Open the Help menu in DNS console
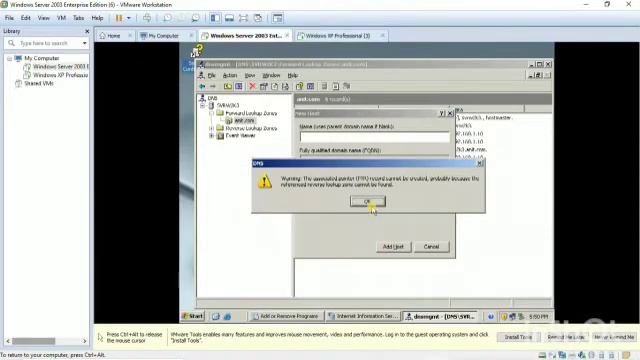 pyautogui.click(x=293, y=76)
